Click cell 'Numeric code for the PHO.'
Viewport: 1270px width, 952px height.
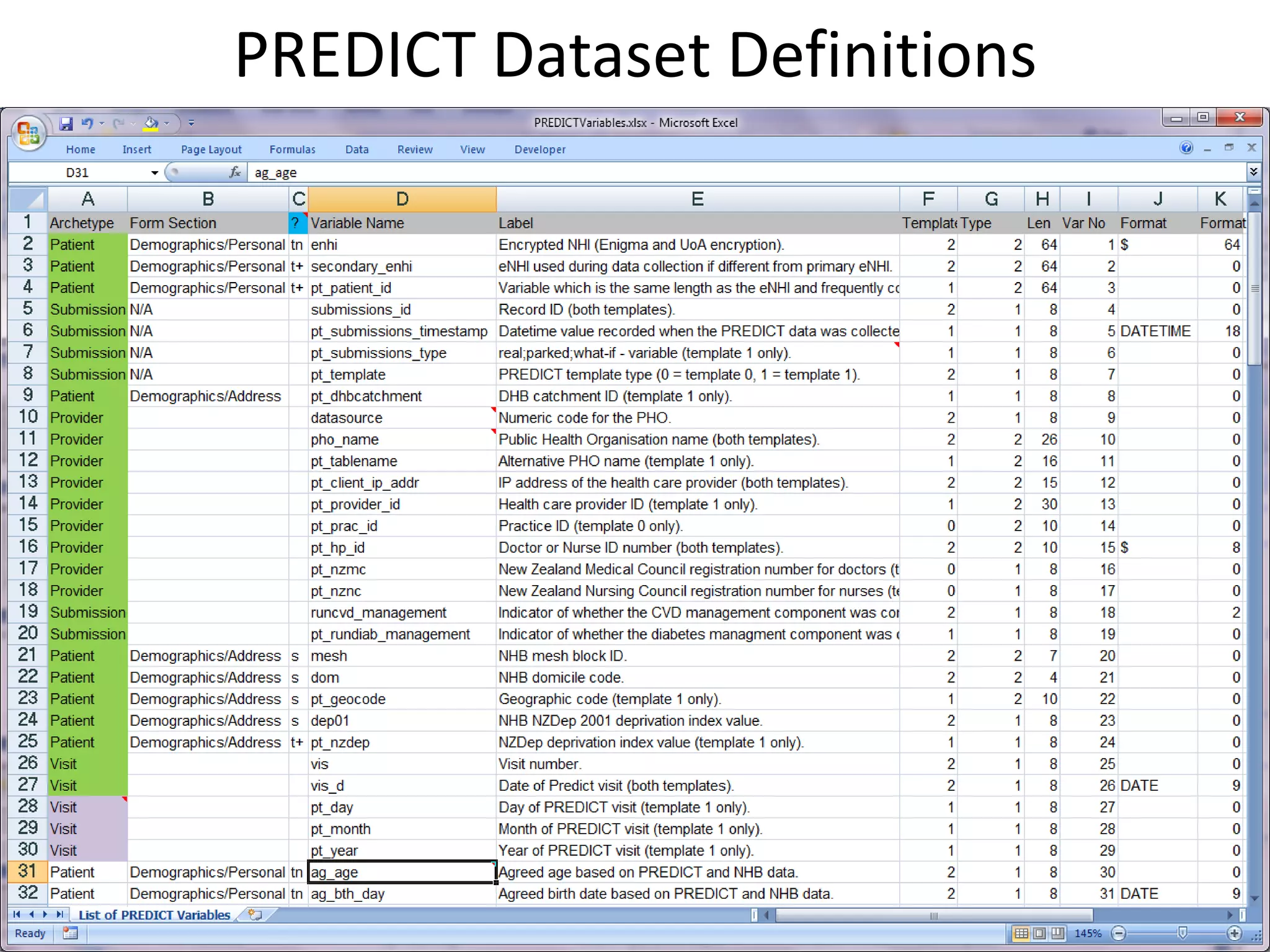click(x=698, y=418)
